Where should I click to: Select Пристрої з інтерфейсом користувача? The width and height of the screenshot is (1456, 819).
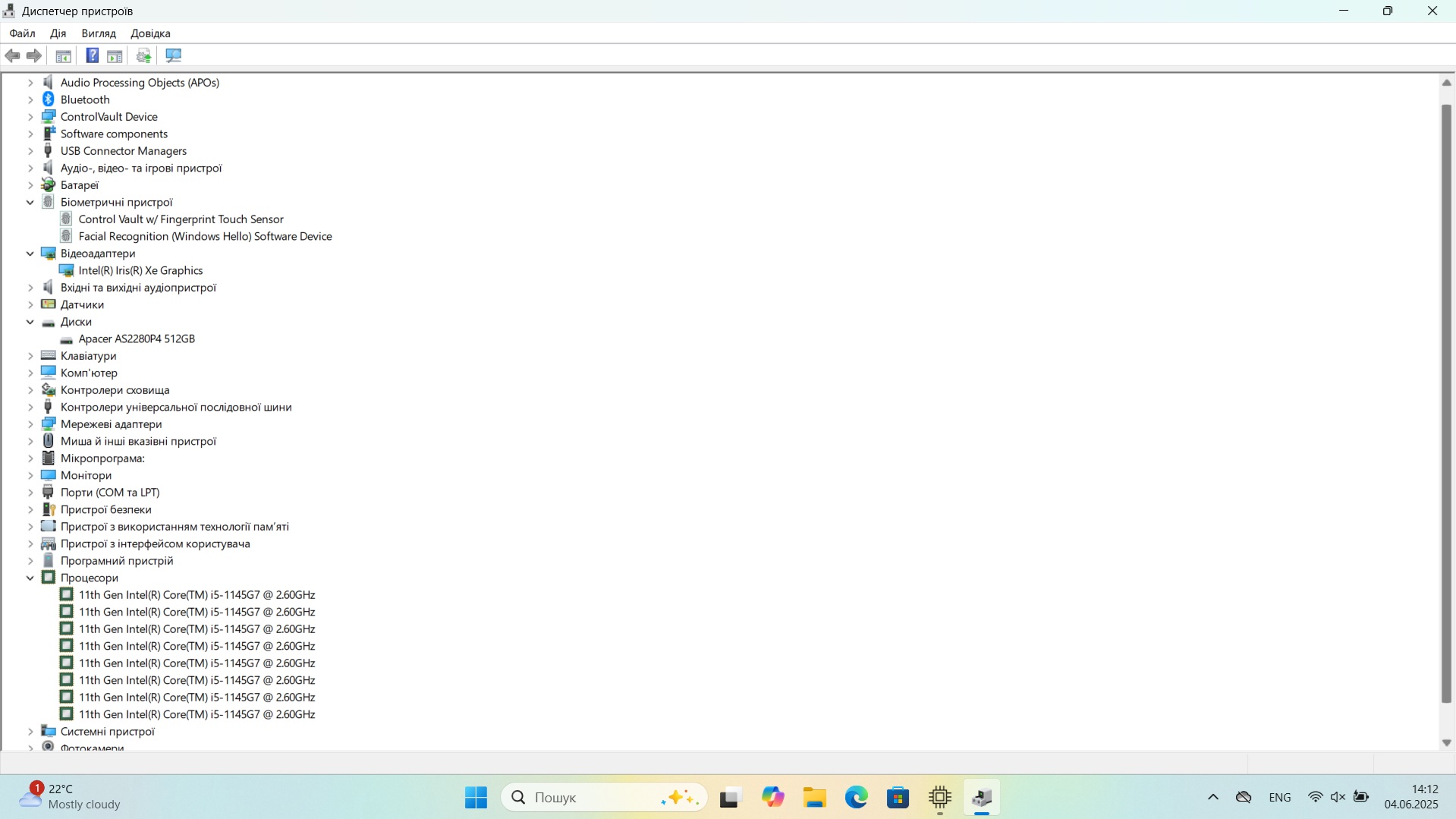coord(155,543)
